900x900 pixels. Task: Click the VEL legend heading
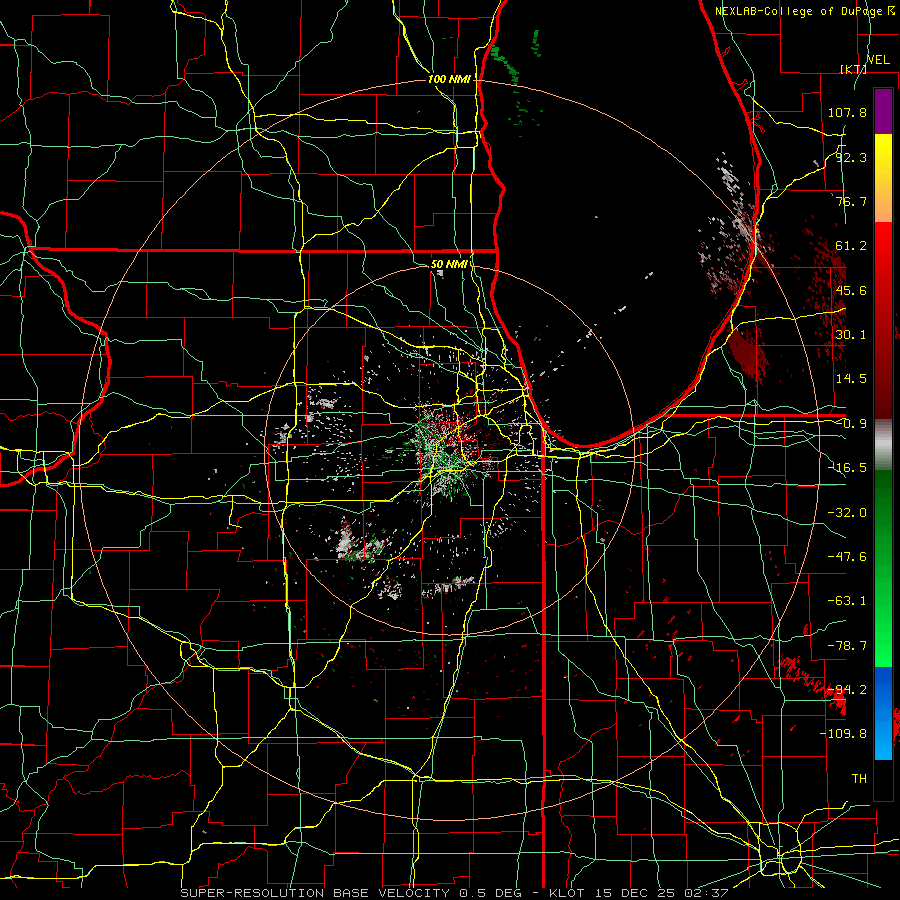pyautogui.click(x=878, y=60)
